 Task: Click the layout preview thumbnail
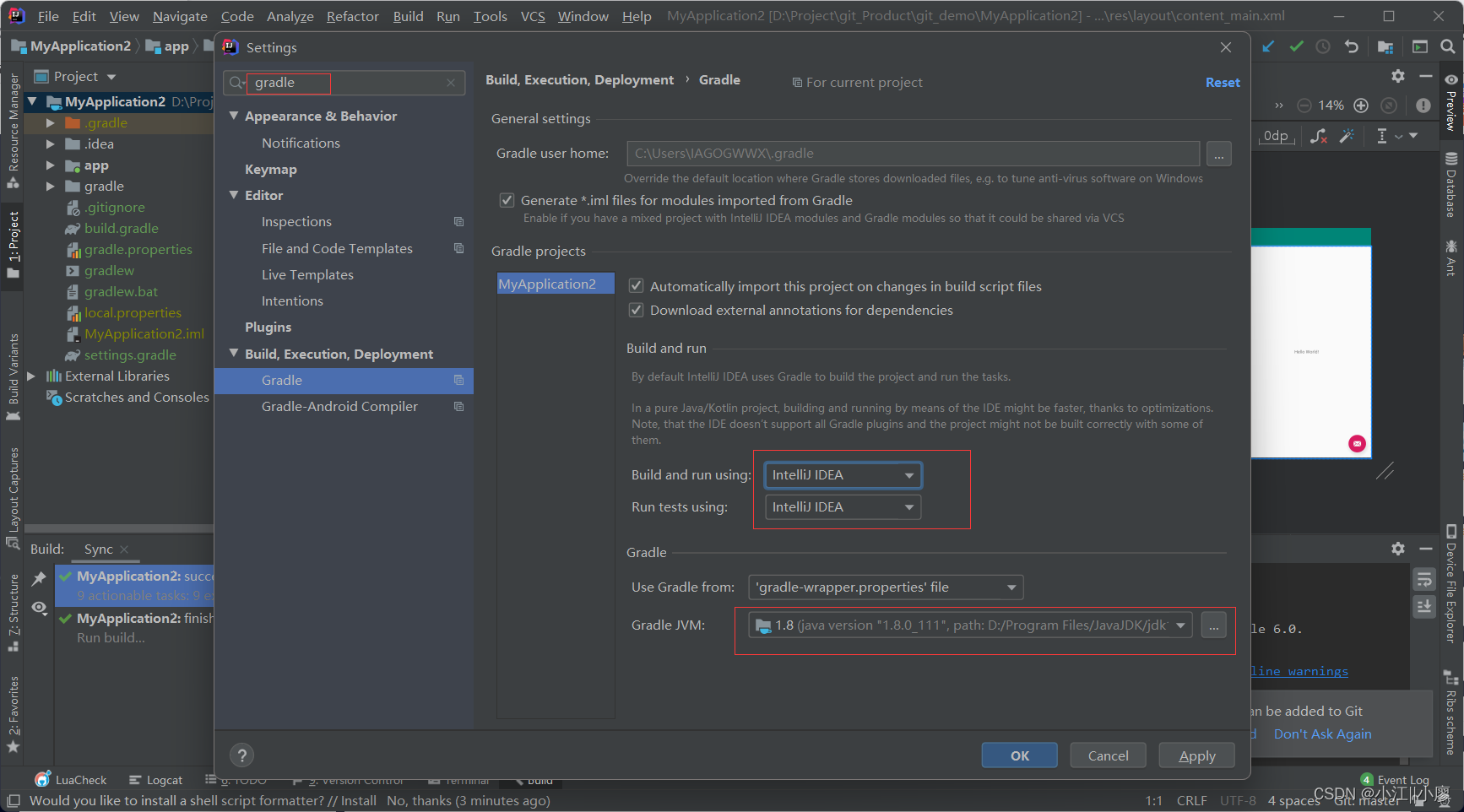(1311, 344)
